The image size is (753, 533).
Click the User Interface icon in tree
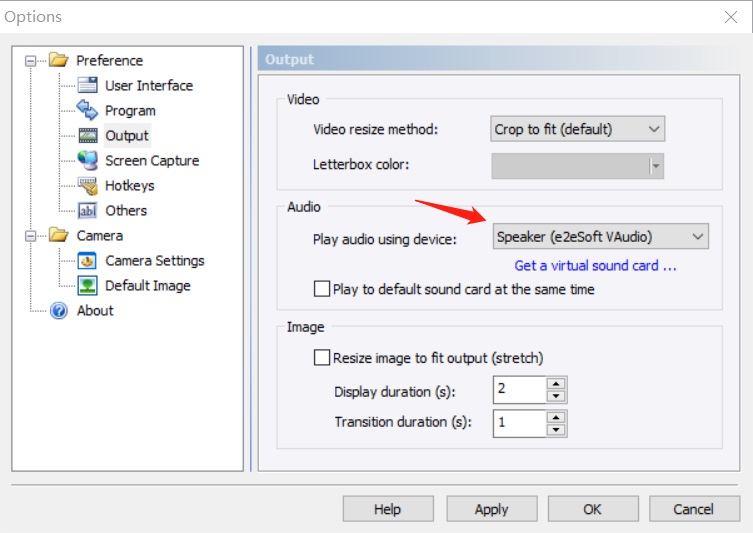pos(88,86)
